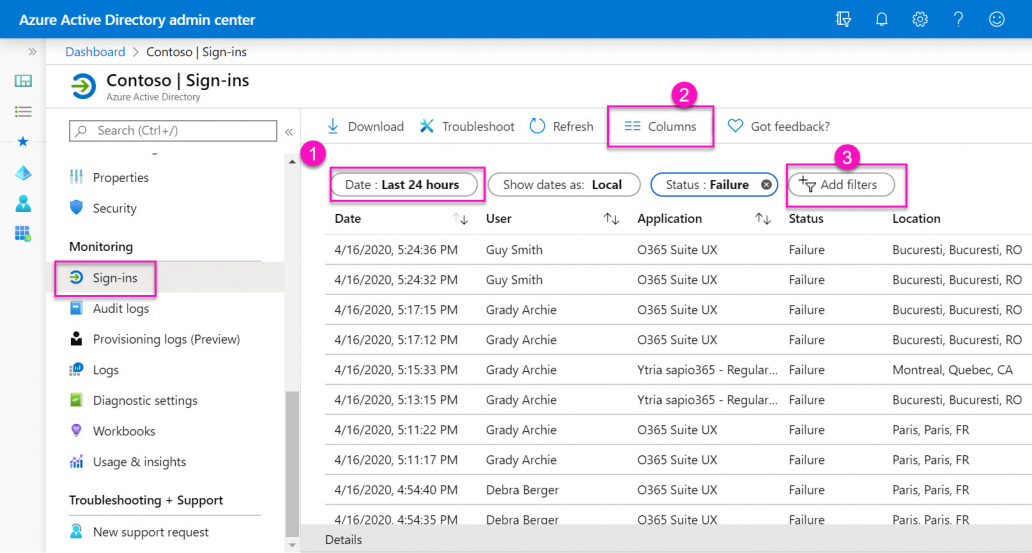The width and height of the screenshot is (1032, 553).
Task: Open the Details pane bar
Action: point(666,539)
